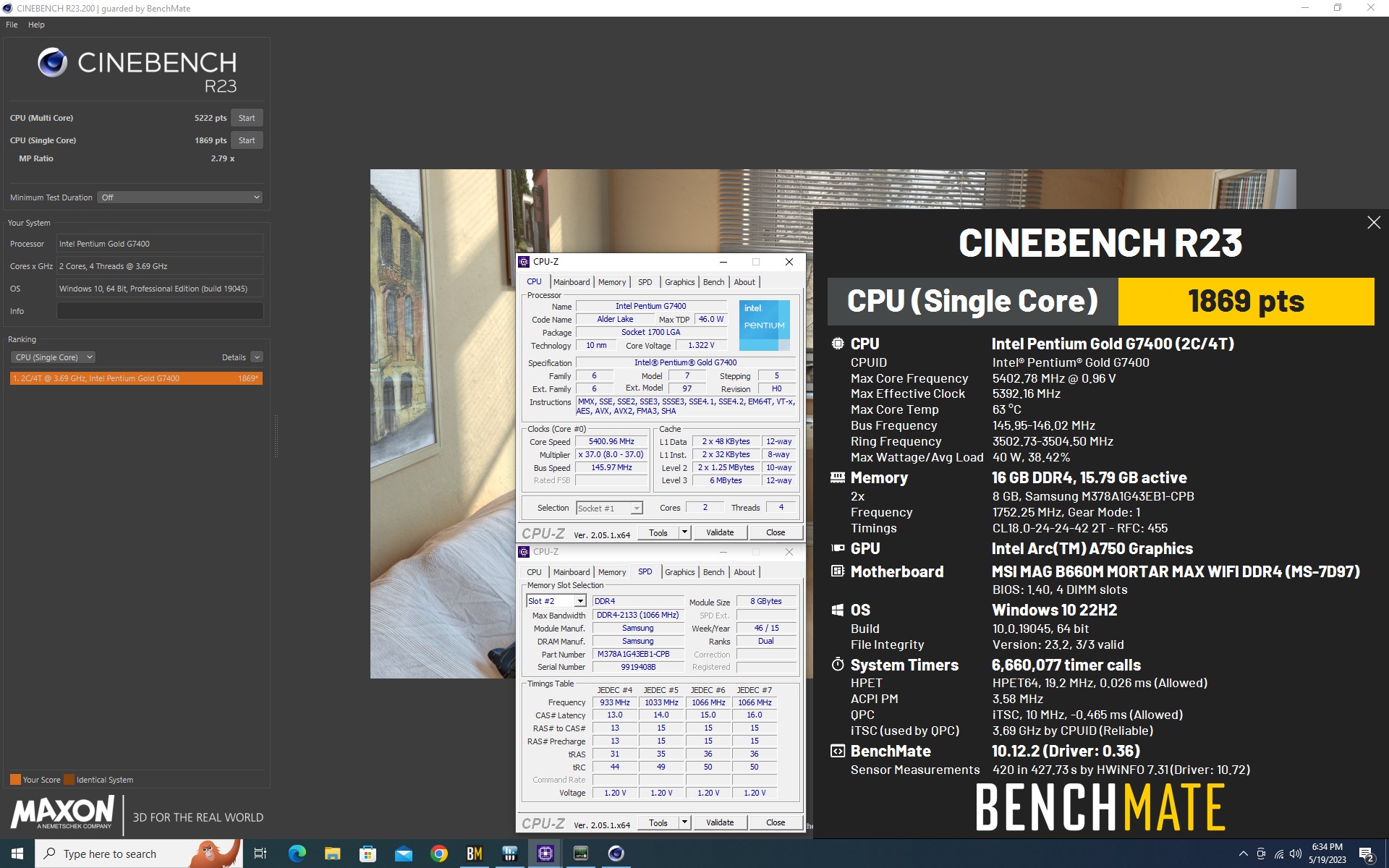The image size is (1389, 868).
Task: Switch to CPU-Z via the taskbar icon
Action: tap(545, 854)
